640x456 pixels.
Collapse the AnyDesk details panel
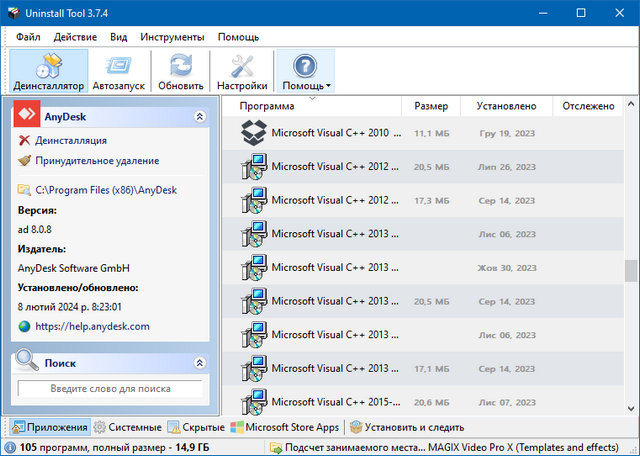tap(199, 117)
